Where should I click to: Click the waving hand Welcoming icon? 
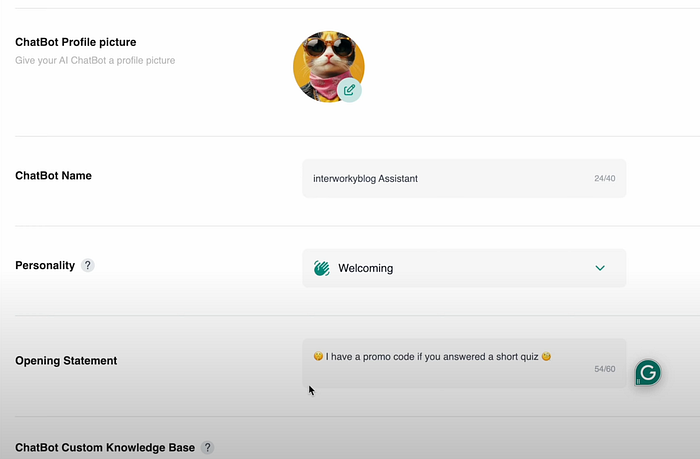click(321, 268)
